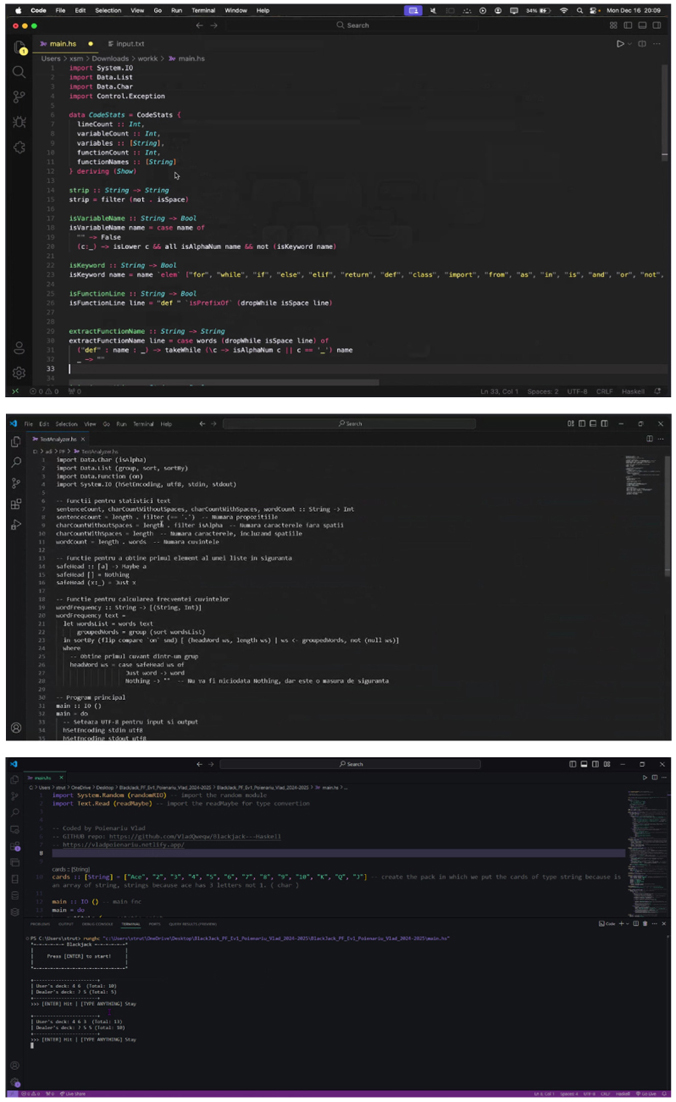The image size is (676, 1102).
Task: Open Source Control in the top window's activity bar
Action: click(x=19, y=97)
